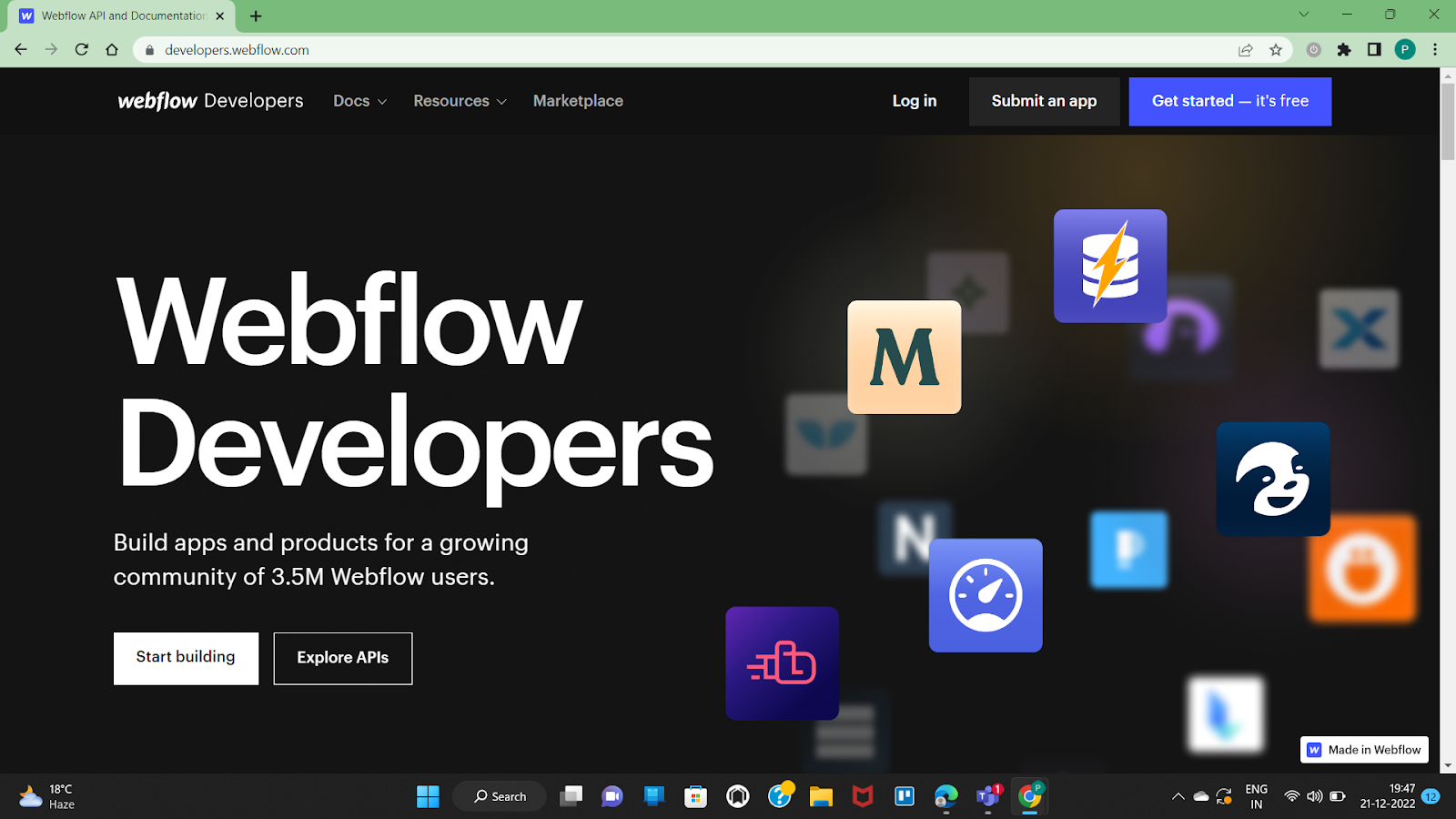This screenshot has height=819, width=1456.
Task: Open McAfee from the taskbar
Action: 863,796
